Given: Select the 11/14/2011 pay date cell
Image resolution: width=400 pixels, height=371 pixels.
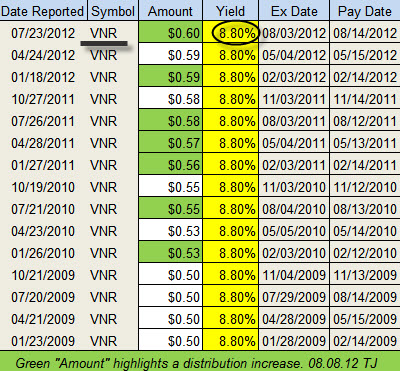Looking at the screenshot, I should pos(365,99).
